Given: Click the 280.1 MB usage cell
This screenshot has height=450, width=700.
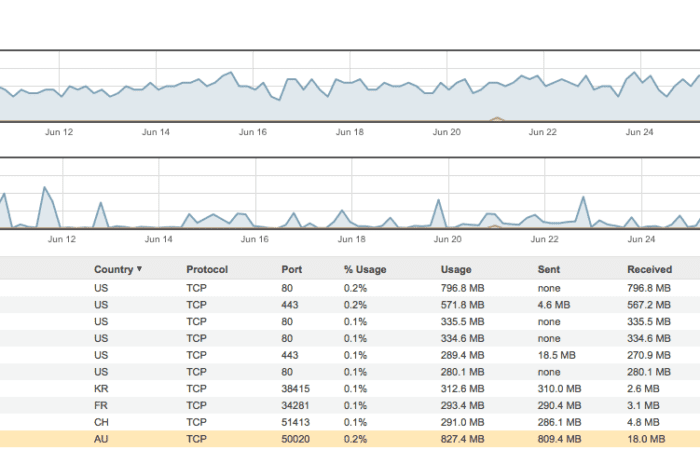Looking at the screenshot, I should (x=462, y=372).
